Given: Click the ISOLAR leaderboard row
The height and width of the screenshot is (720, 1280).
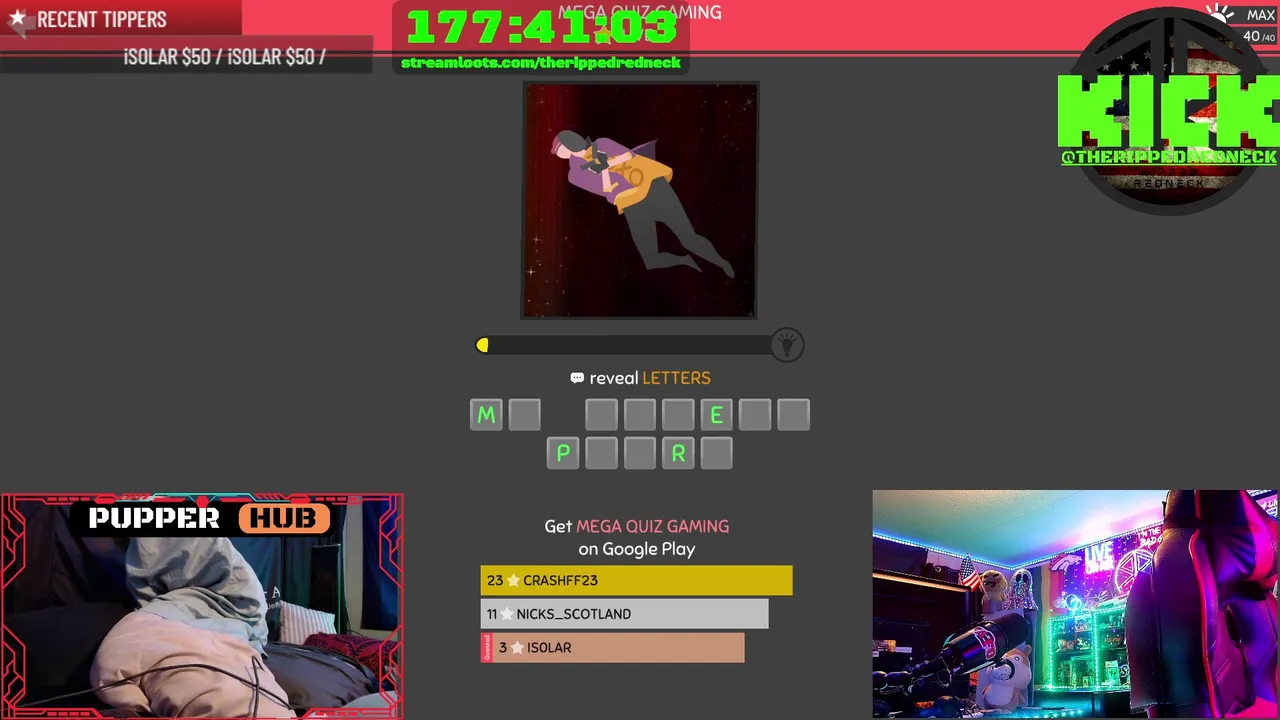Looking at the screenshot, I should [612, 647].
